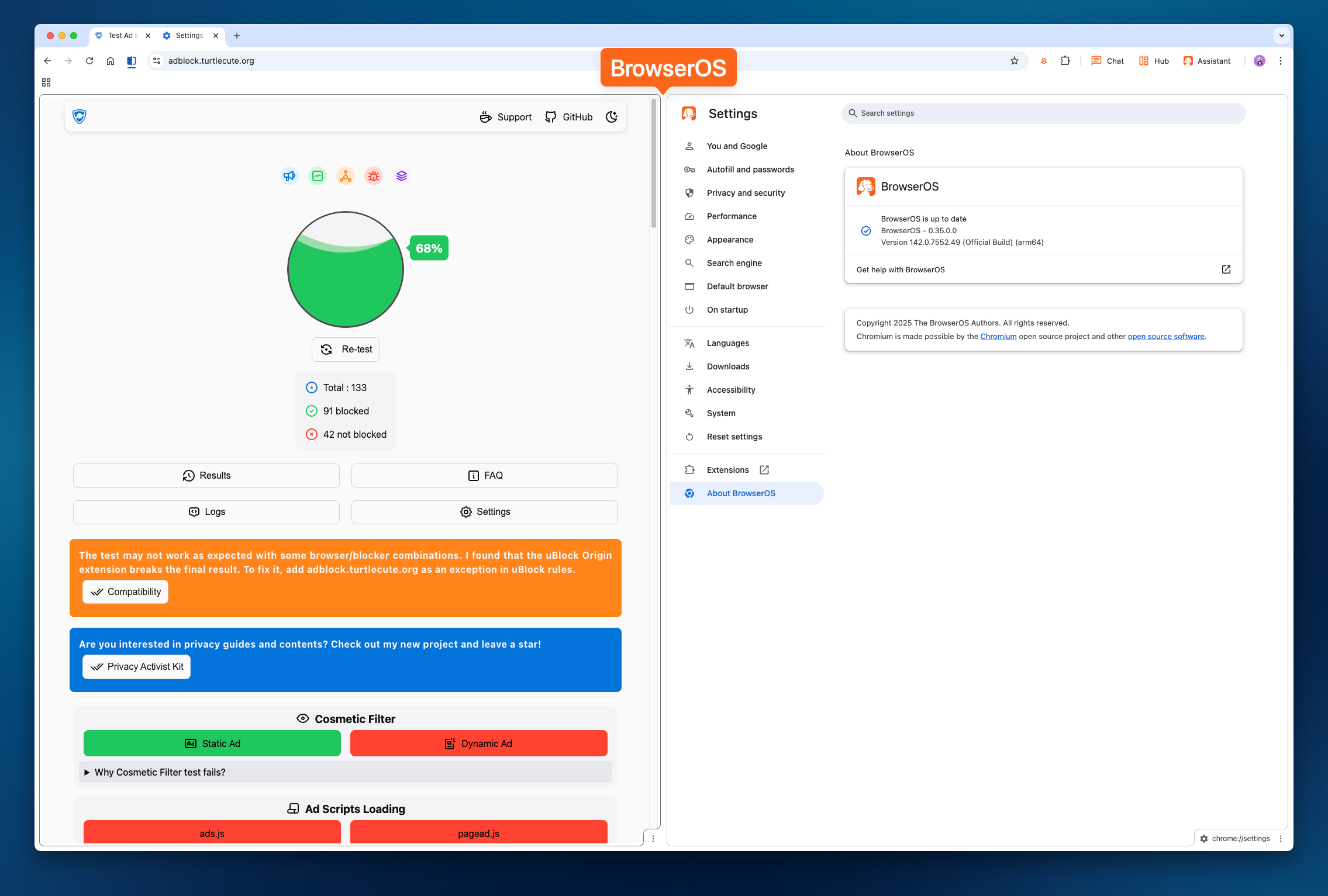Open the BrowserOS Hub panel
This screenshot has height=896, width=1328.
tap(1153, 61)
